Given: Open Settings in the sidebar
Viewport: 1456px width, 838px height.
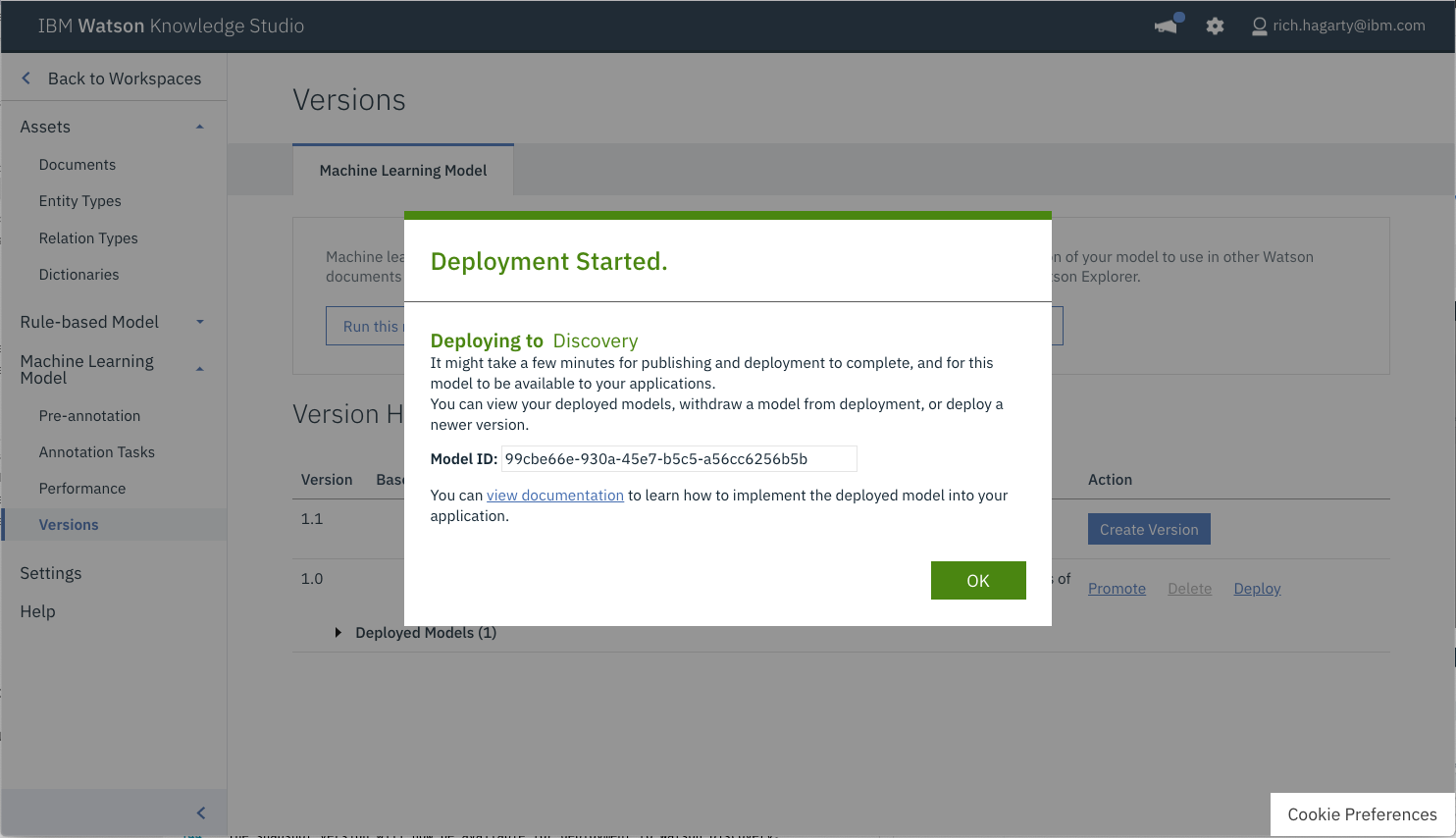Looking at the screenshot, I should (x=51, y=573).
